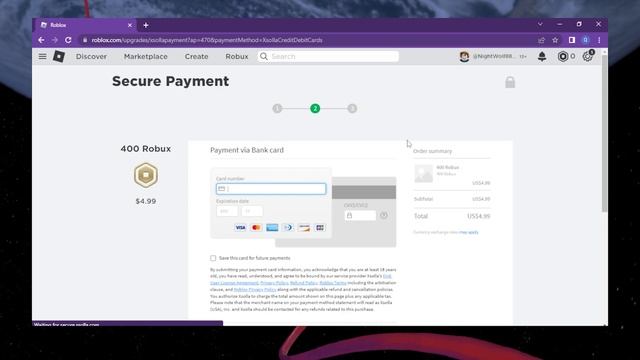640x360 pixels.
Task: Reload the current page
Action: click(x=68, y=40)
